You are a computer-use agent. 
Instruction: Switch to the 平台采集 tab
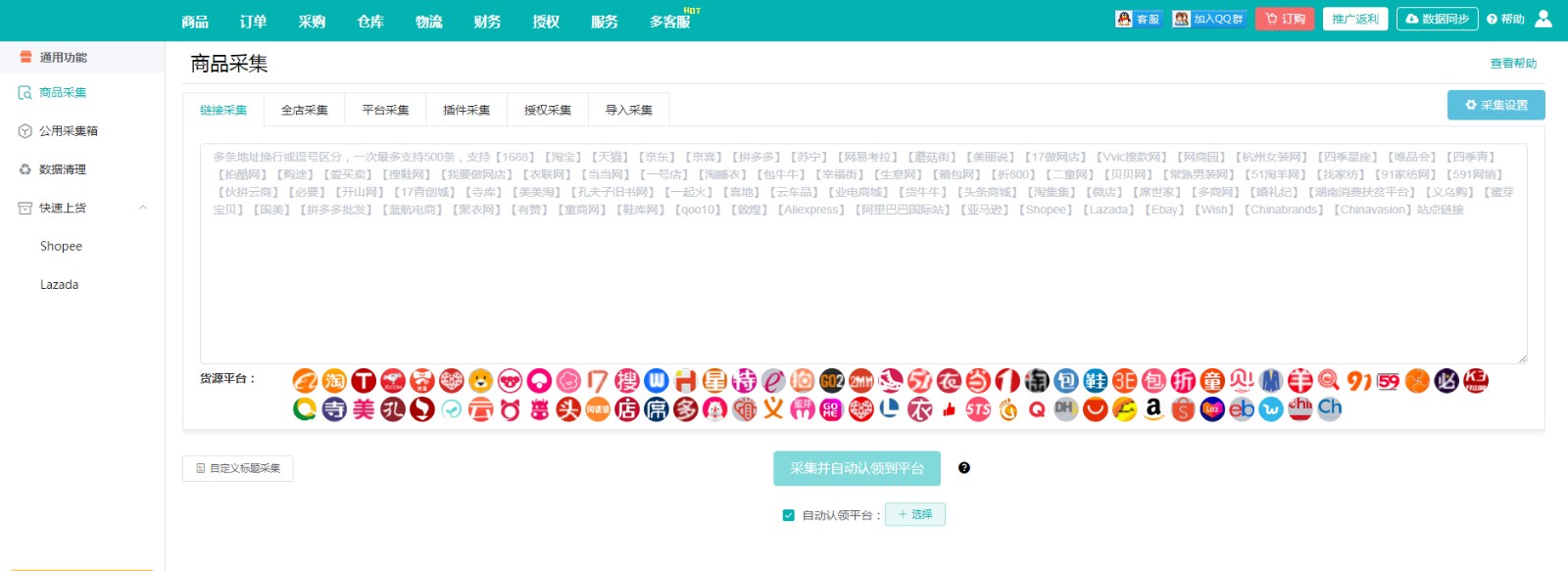pos(386,110)
